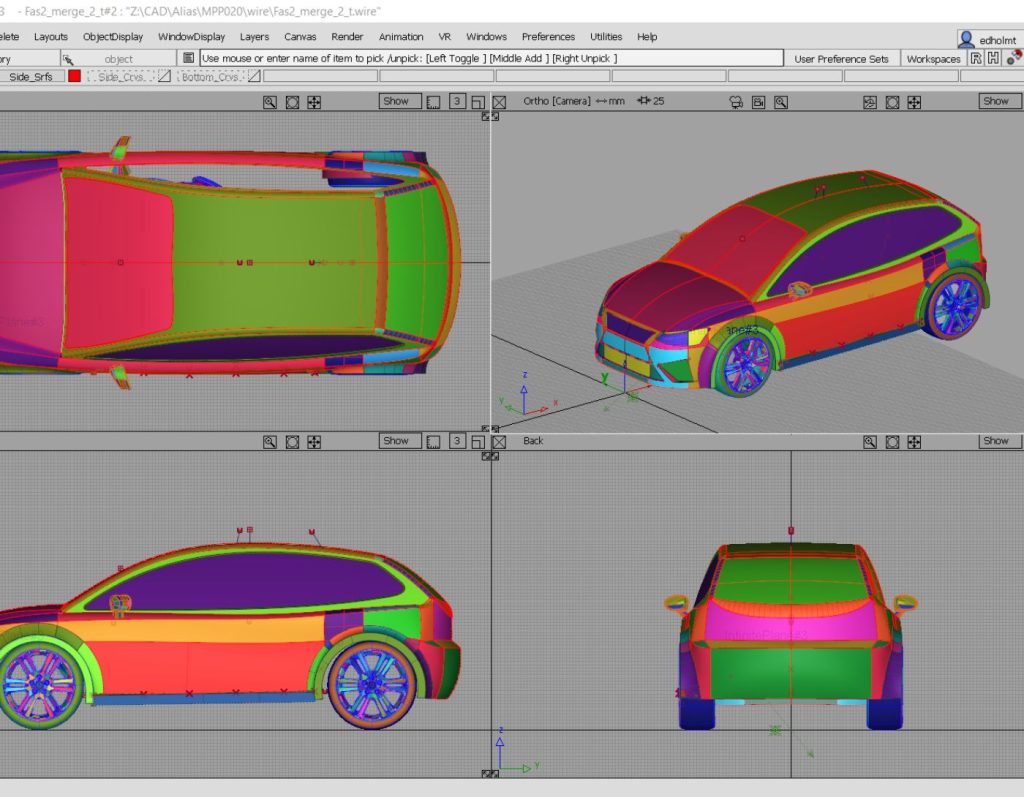Click zoom magnifier icon in top-left Top view
This screenshot has width=1024, height=797.
(270, 102)
